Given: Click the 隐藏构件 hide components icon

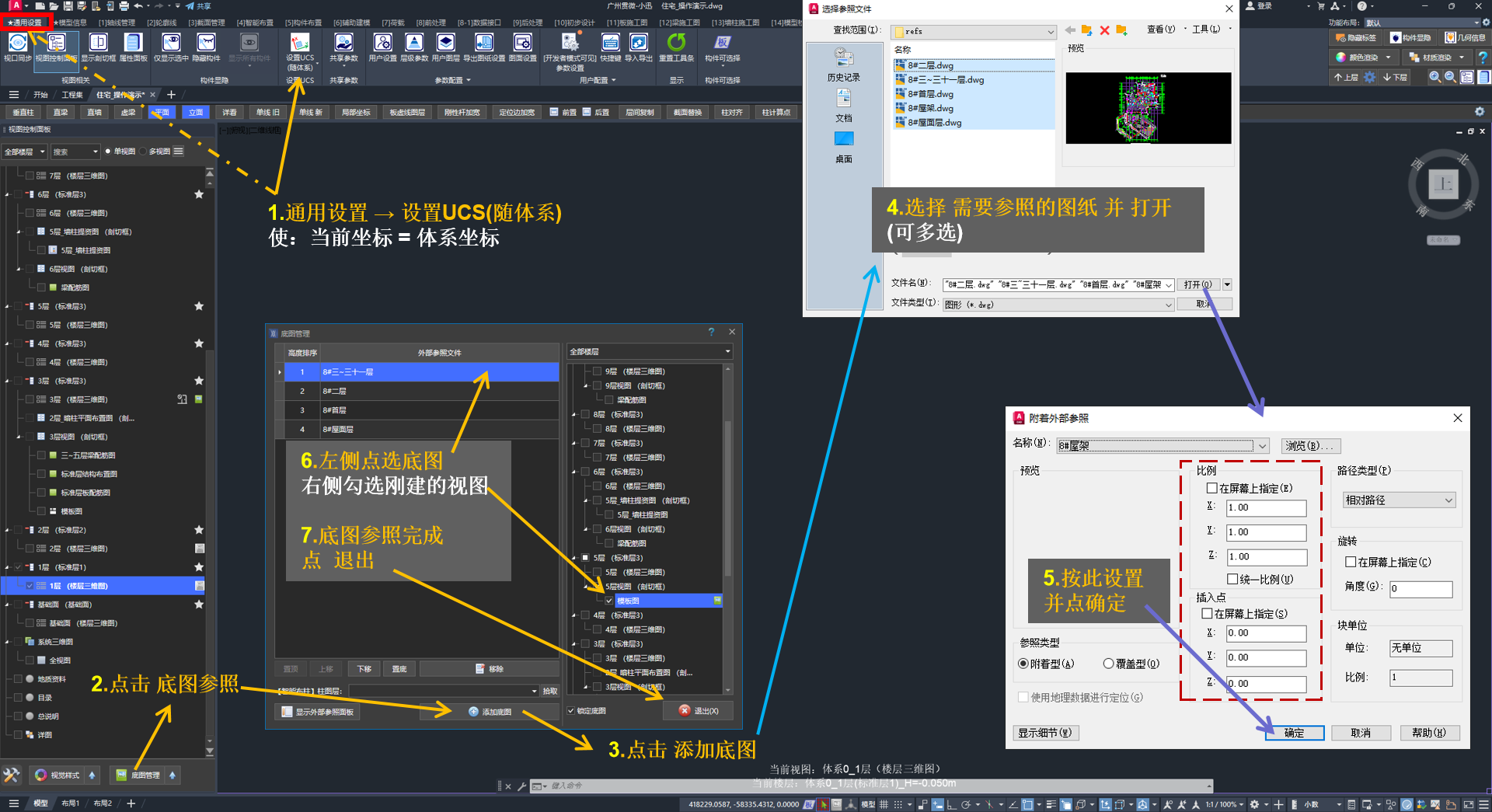Looking at the screenshot, I should (x=207, y=47).
